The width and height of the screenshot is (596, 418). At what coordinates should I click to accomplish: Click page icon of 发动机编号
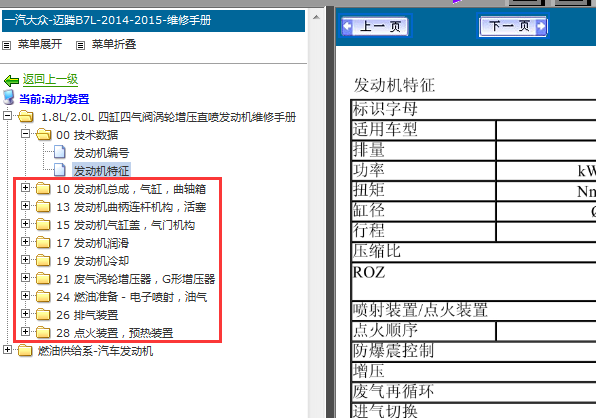(60, 152)
